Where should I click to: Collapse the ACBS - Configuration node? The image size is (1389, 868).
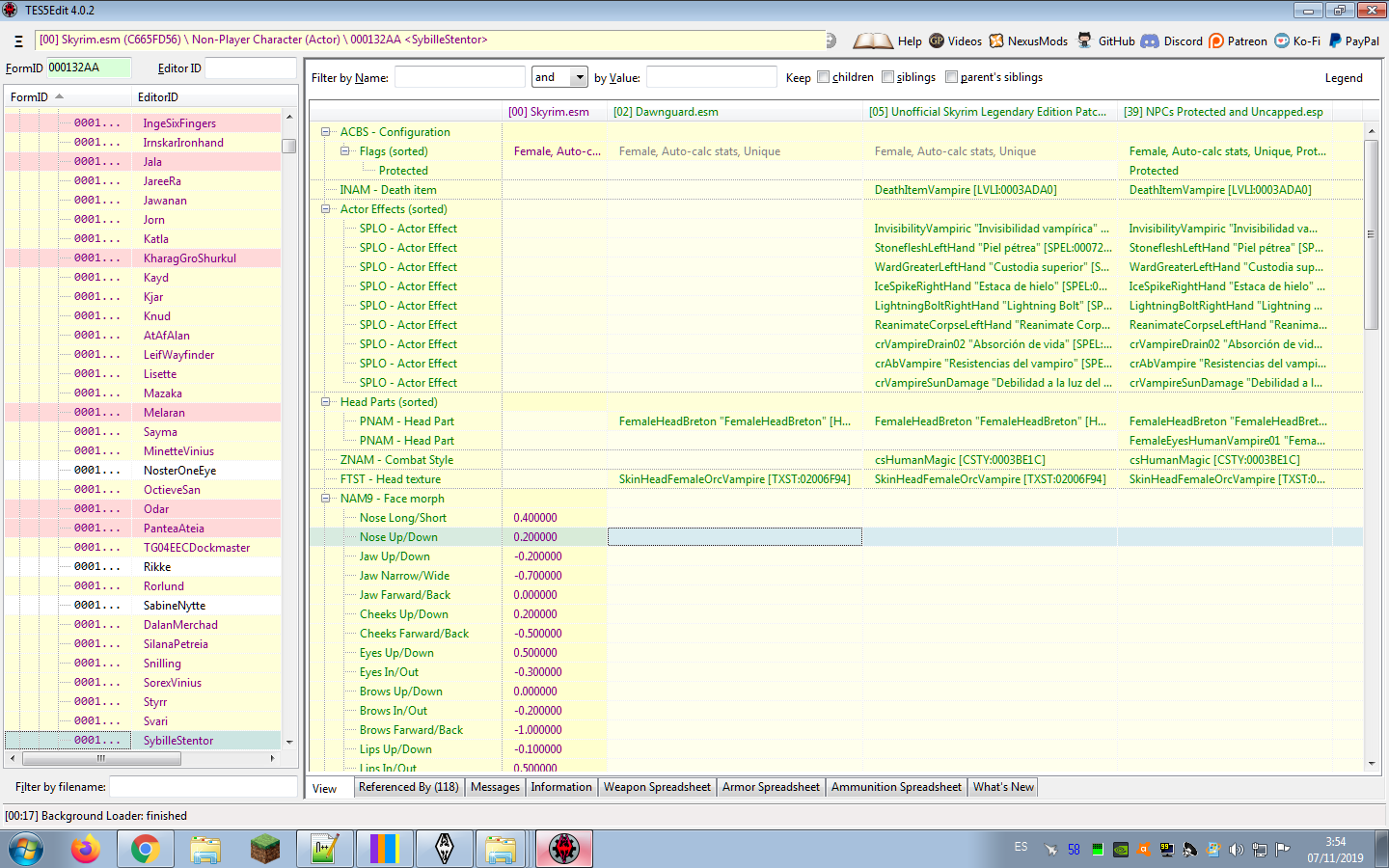coord(326,132)
